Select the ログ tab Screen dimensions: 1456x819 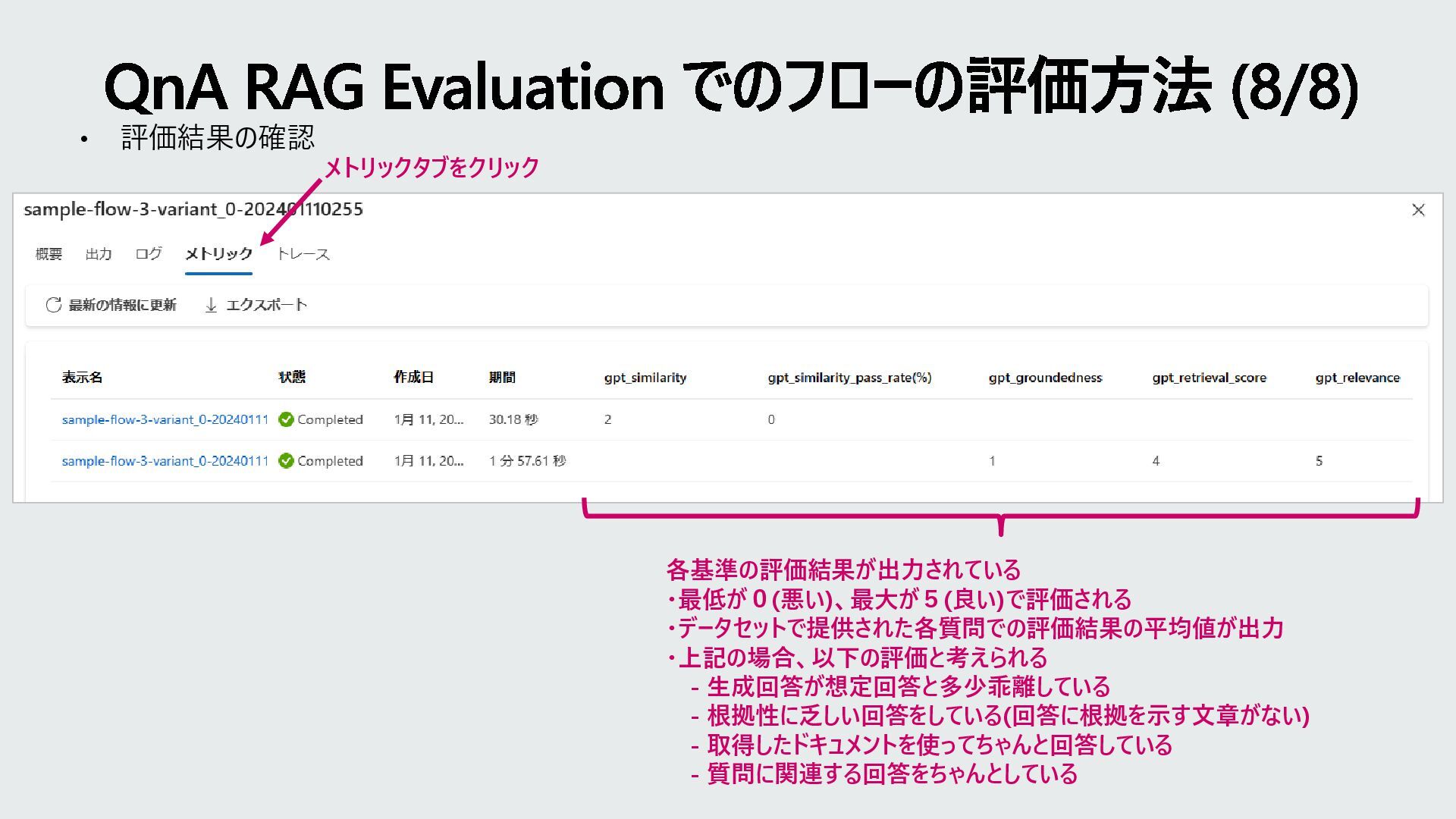point(149,254)
